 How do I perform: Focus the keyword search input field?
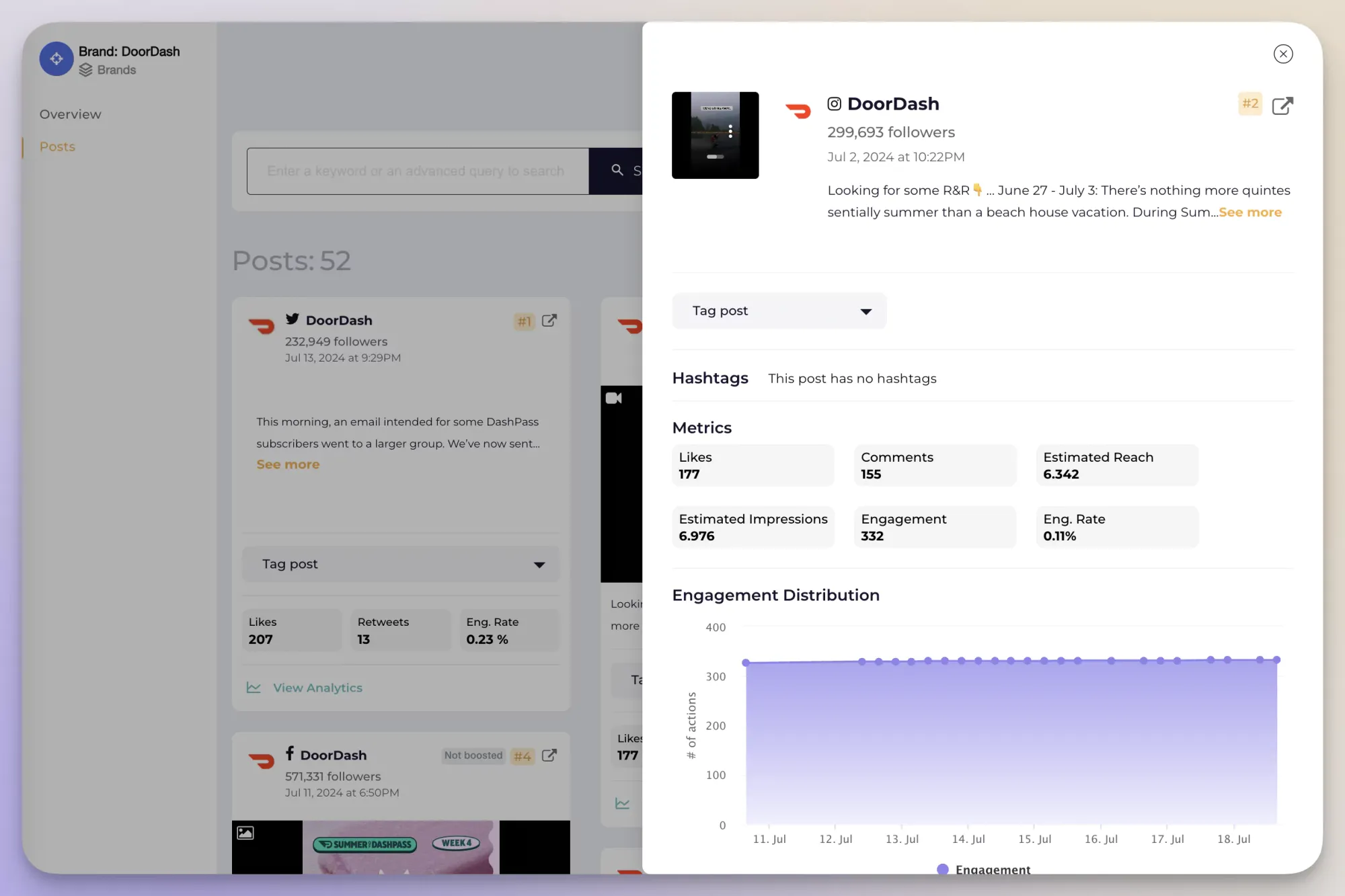(418, 171)
